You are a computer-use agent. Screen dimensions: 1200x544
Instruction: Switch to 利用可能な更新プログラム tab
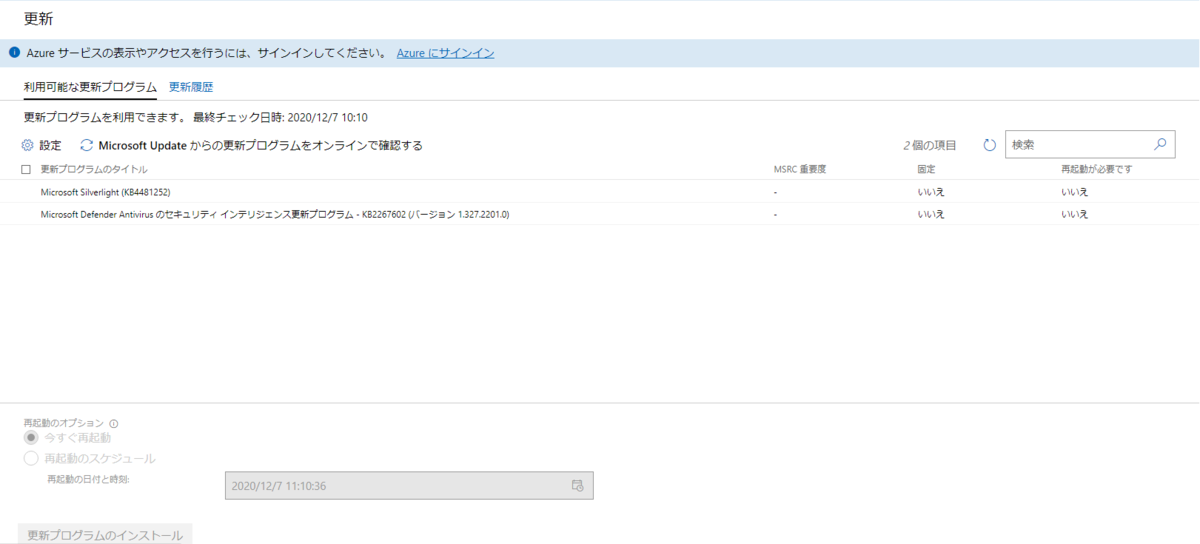click(90, 87)
